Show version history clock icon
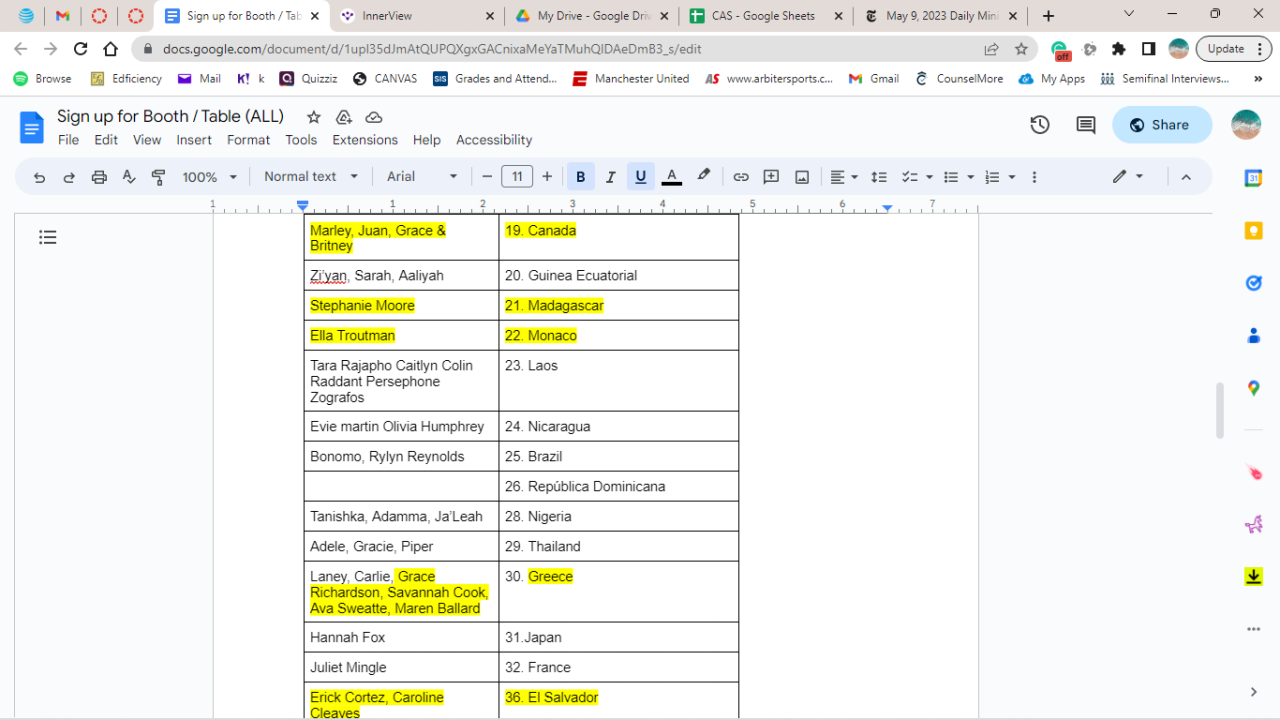 pos(1040,125)
